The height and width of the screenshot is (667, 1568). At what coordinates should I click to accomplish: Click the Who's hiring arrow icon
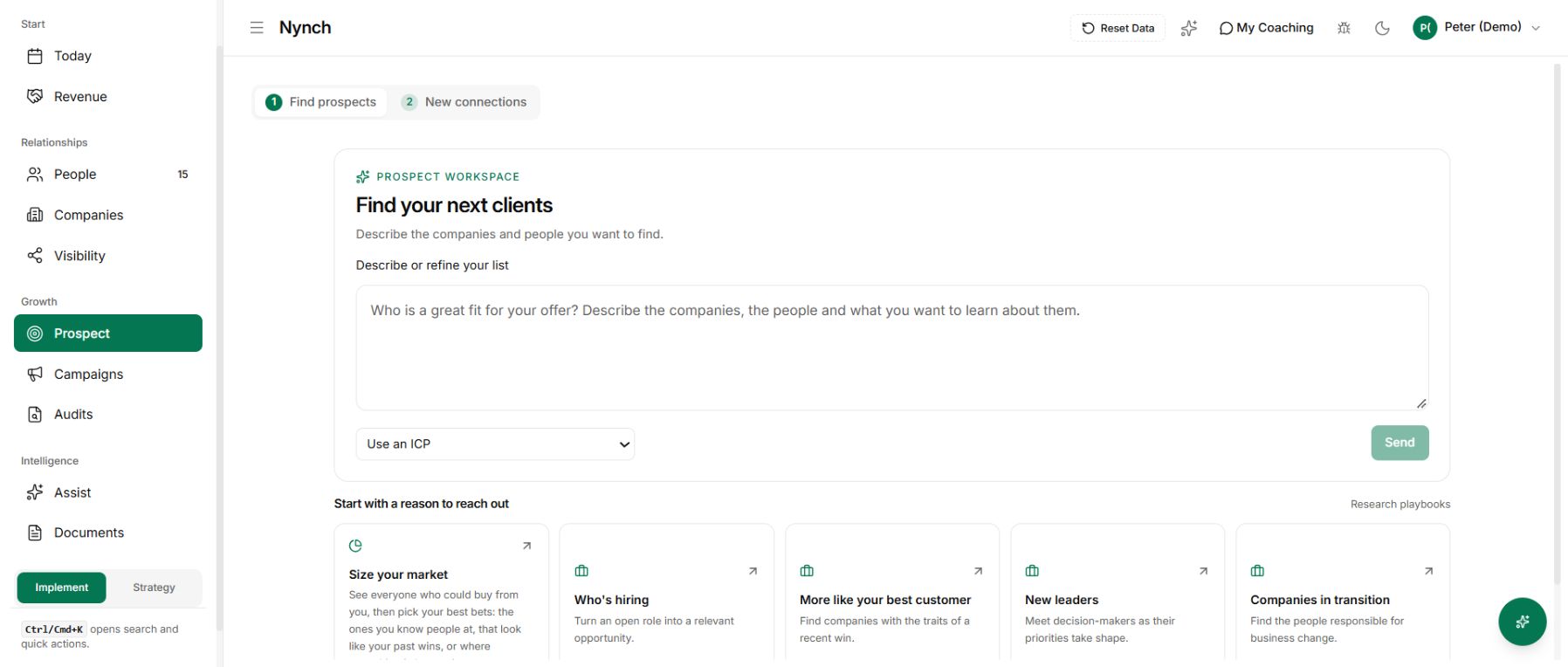click(753, 571)
